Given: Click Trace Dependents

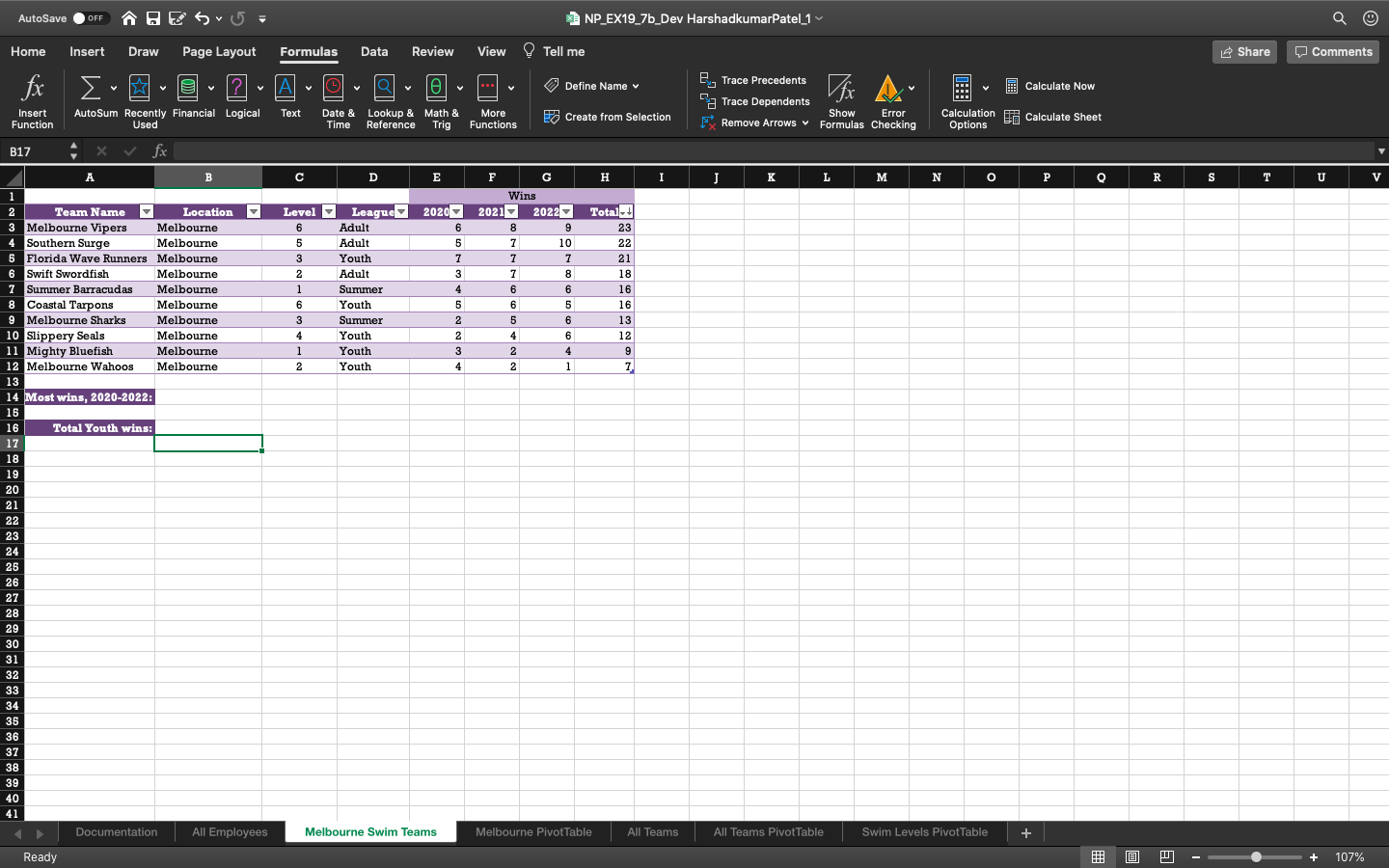Looking at the screenshot, I should 755,102.
